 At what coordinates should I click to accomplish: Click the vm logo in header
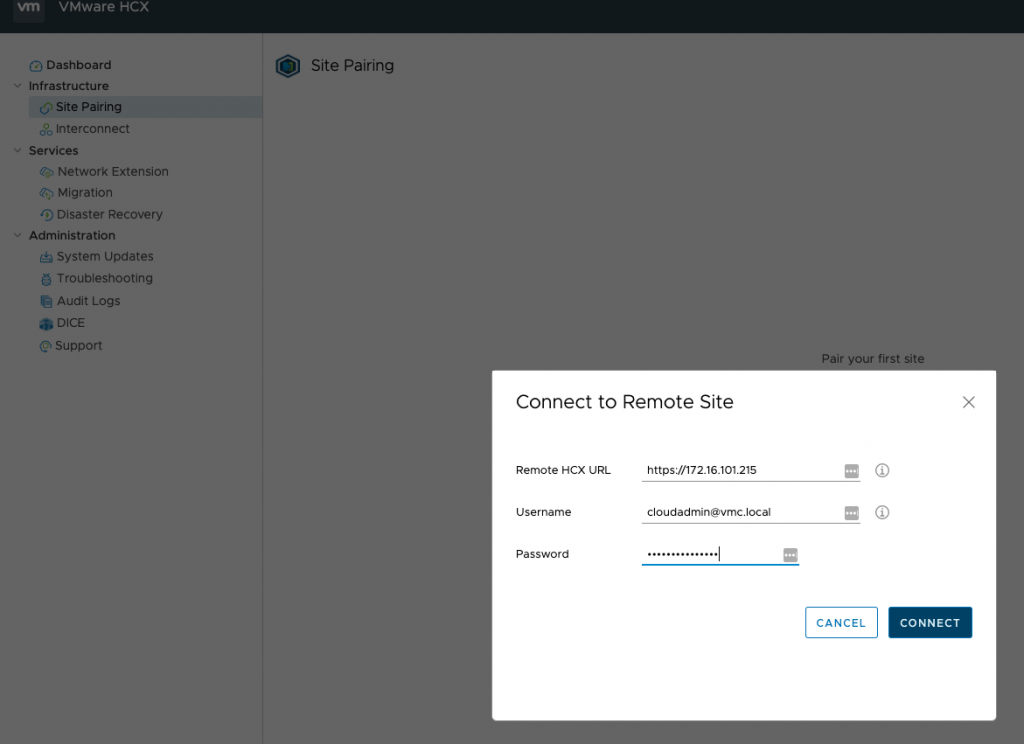tap(29, 9)
